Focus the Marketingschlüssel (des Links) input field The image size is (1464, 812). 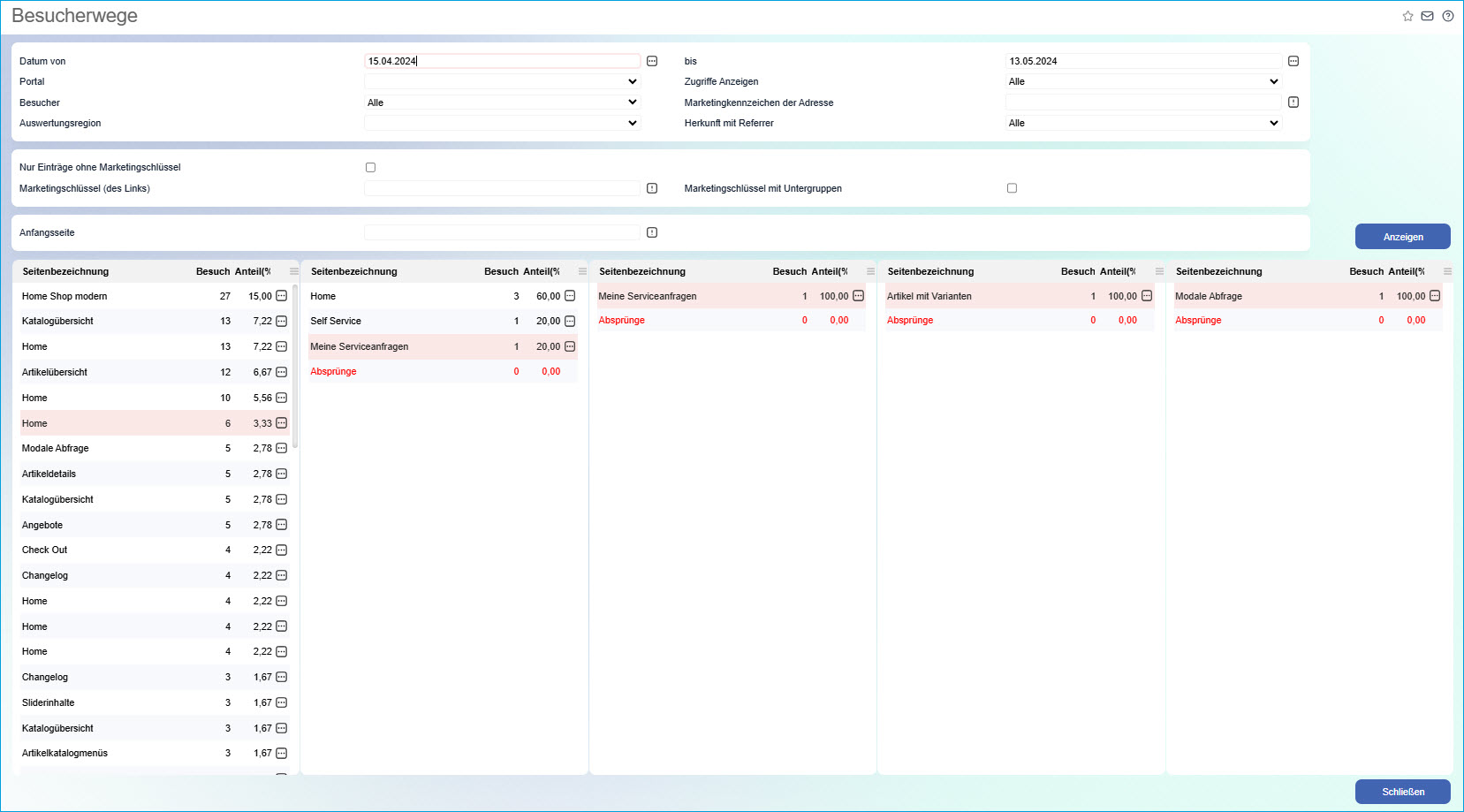[501, 188]
